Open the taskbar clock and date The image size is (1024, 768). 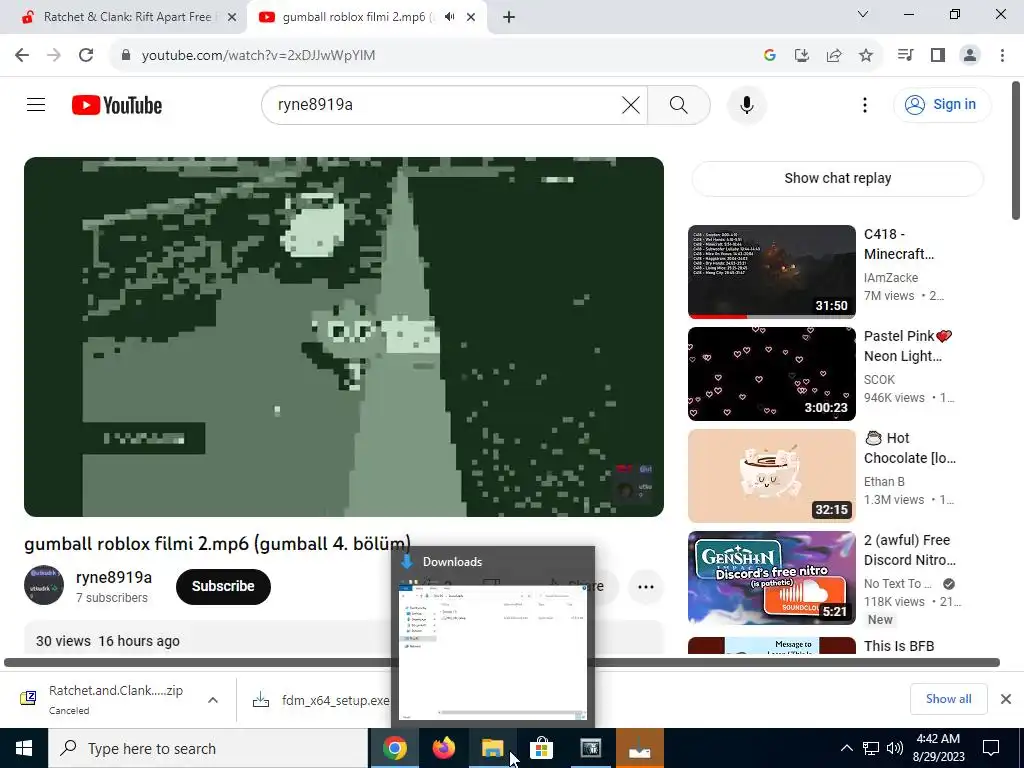point(938,748)
